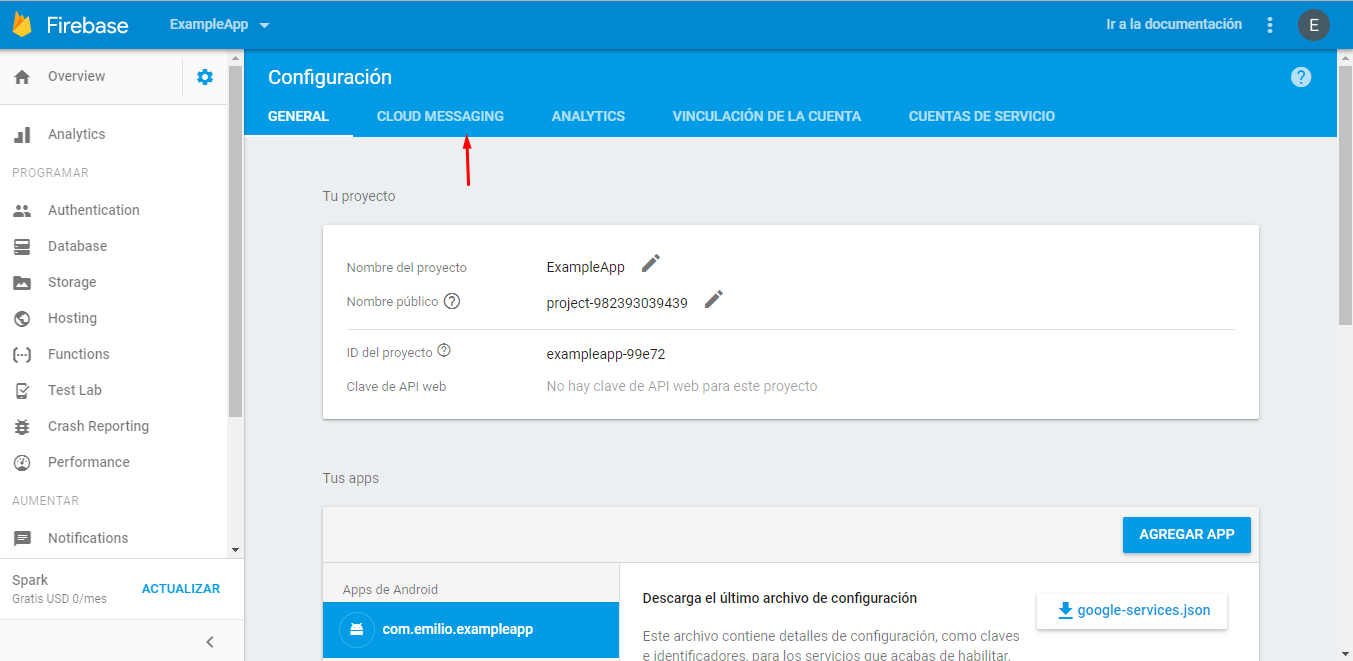Click the Authentication people icon
This screenshot has height=661, width=1353.
point(22,210)
